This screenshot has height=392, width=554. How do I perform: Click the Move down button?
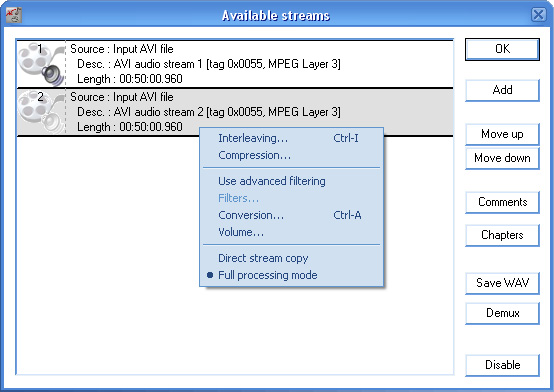pos(502,158)
